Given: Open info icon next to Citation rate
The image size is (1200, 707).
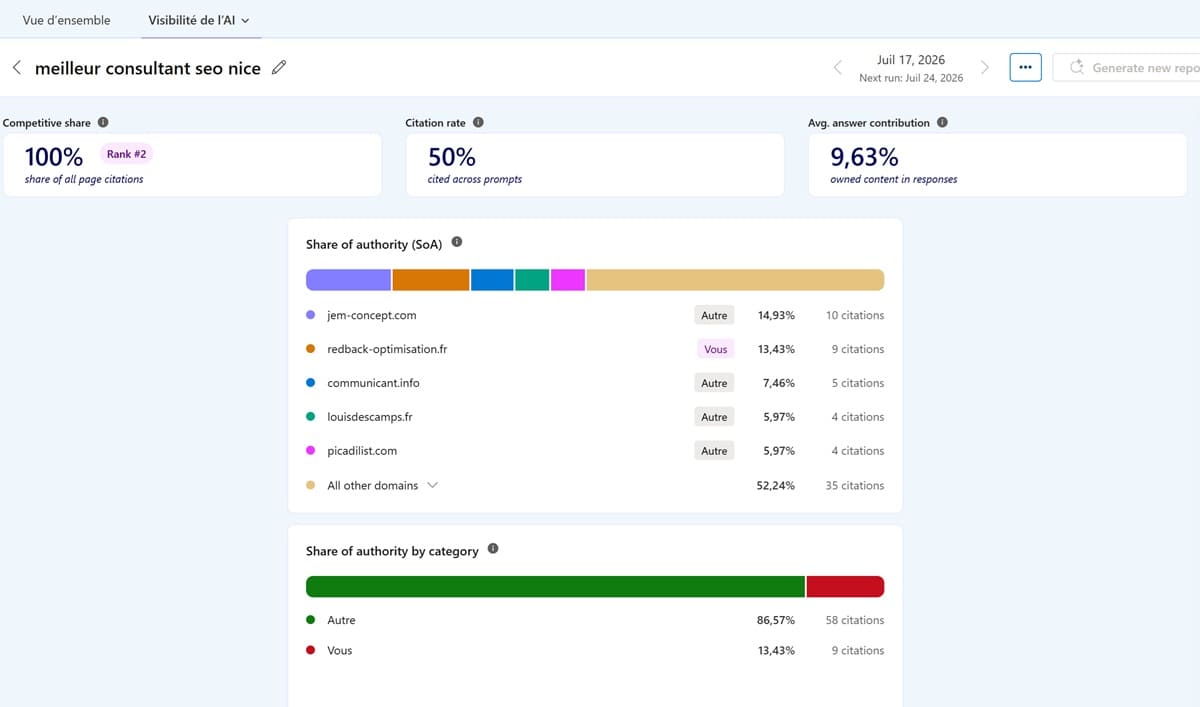Looking at the screenshot, I should click(478, 123).
